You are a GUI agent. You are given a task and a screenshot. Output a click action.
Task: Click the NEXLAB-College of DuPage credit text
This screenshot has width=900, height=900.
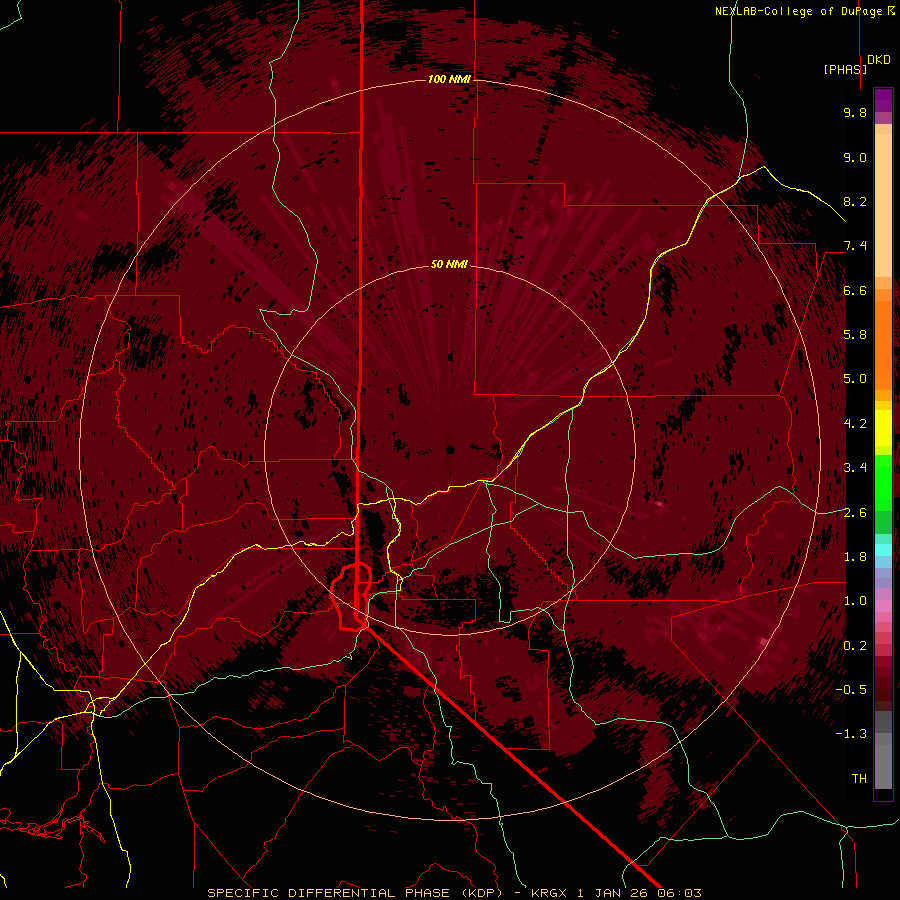(798, 11)
